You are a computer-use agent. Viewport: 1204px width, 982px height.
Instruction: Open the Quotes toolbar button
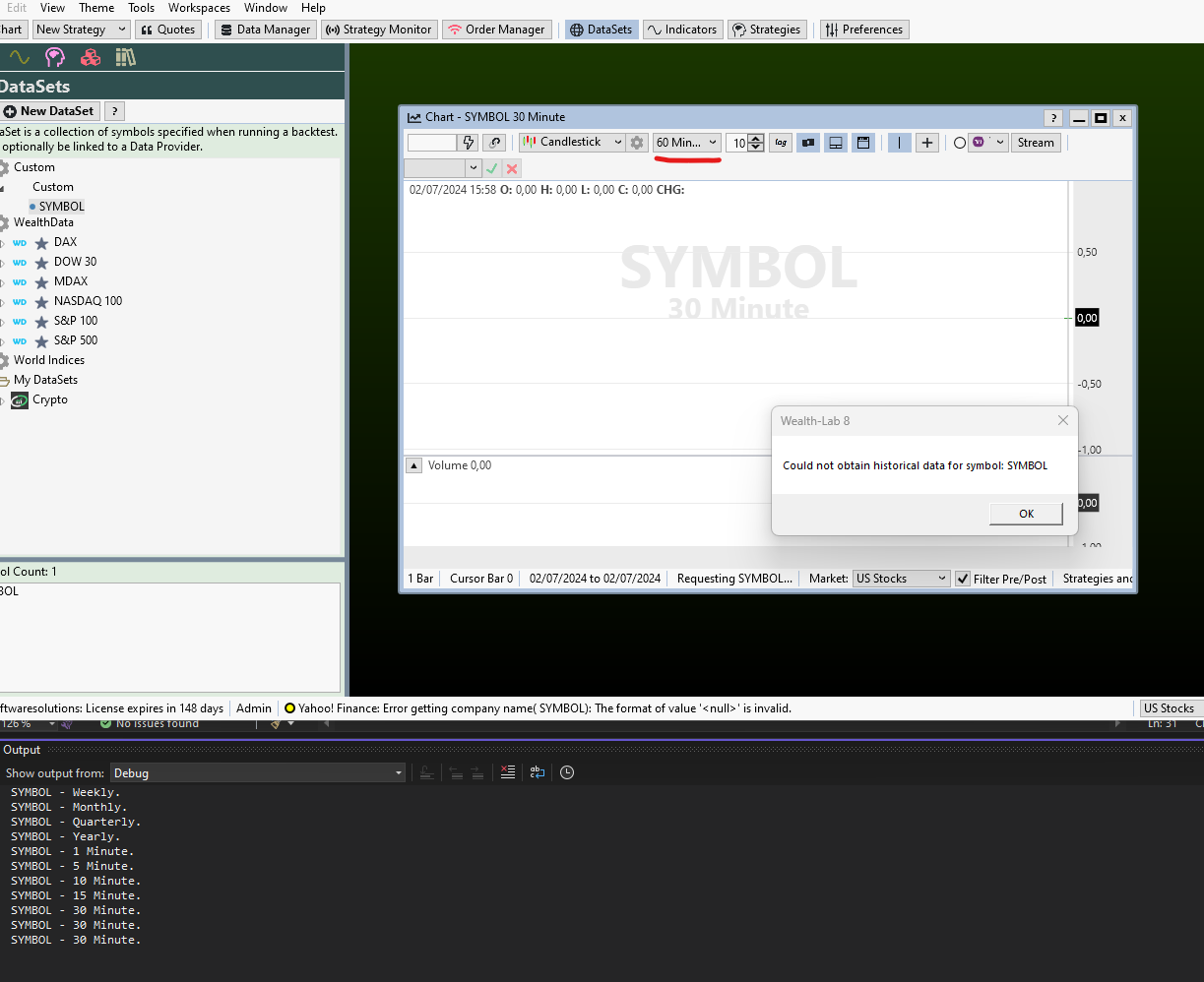168,30
